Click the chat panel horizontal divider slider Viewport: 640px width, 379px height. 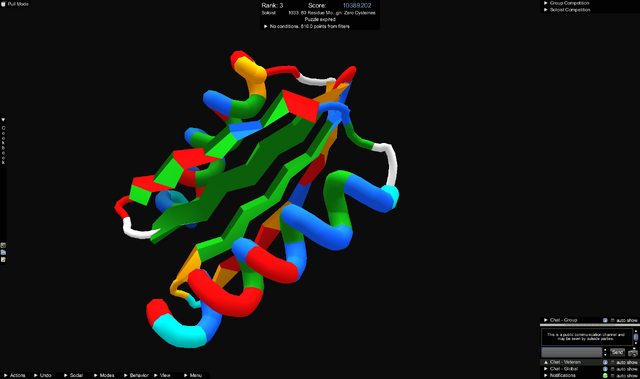point(589,325)
